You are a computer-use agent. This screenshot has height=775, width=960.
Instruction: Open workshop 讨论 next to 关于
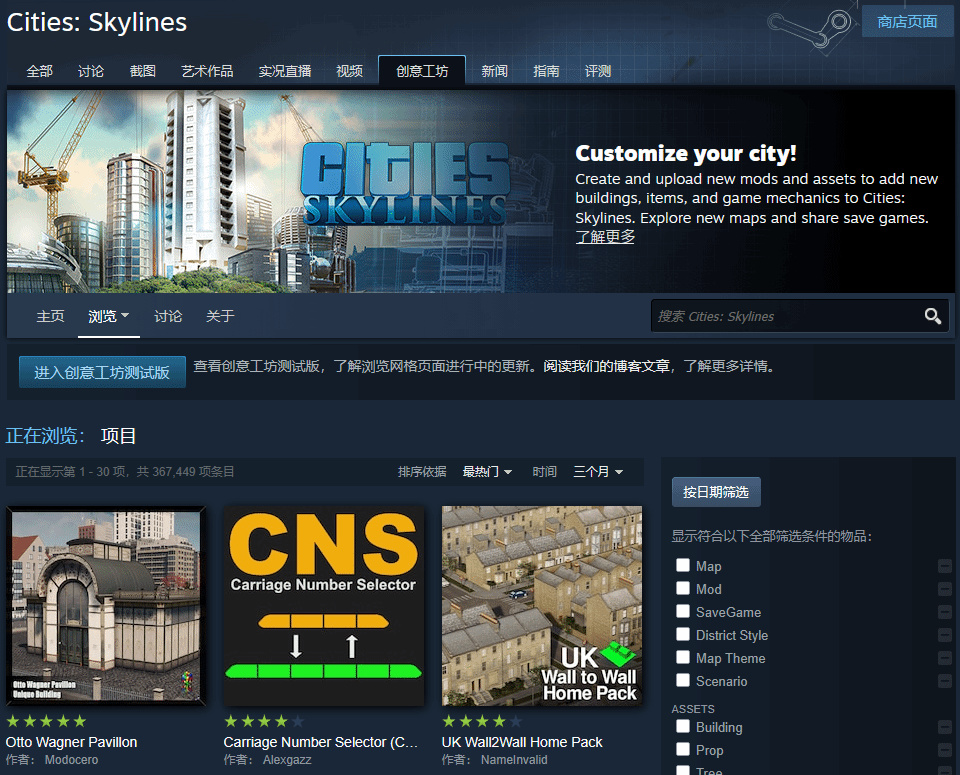168,316
